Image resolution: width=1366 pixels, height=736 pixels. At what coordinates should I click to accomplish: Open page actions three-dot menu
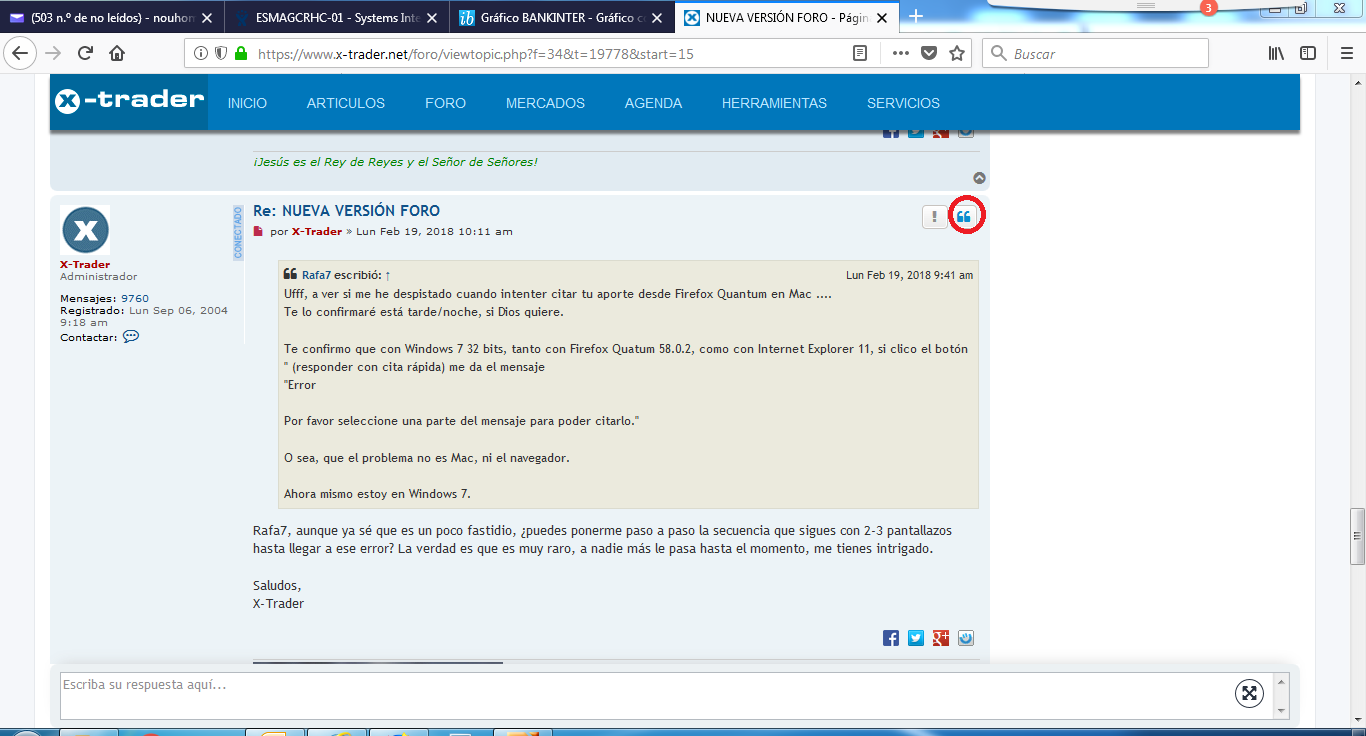point(901,54)
